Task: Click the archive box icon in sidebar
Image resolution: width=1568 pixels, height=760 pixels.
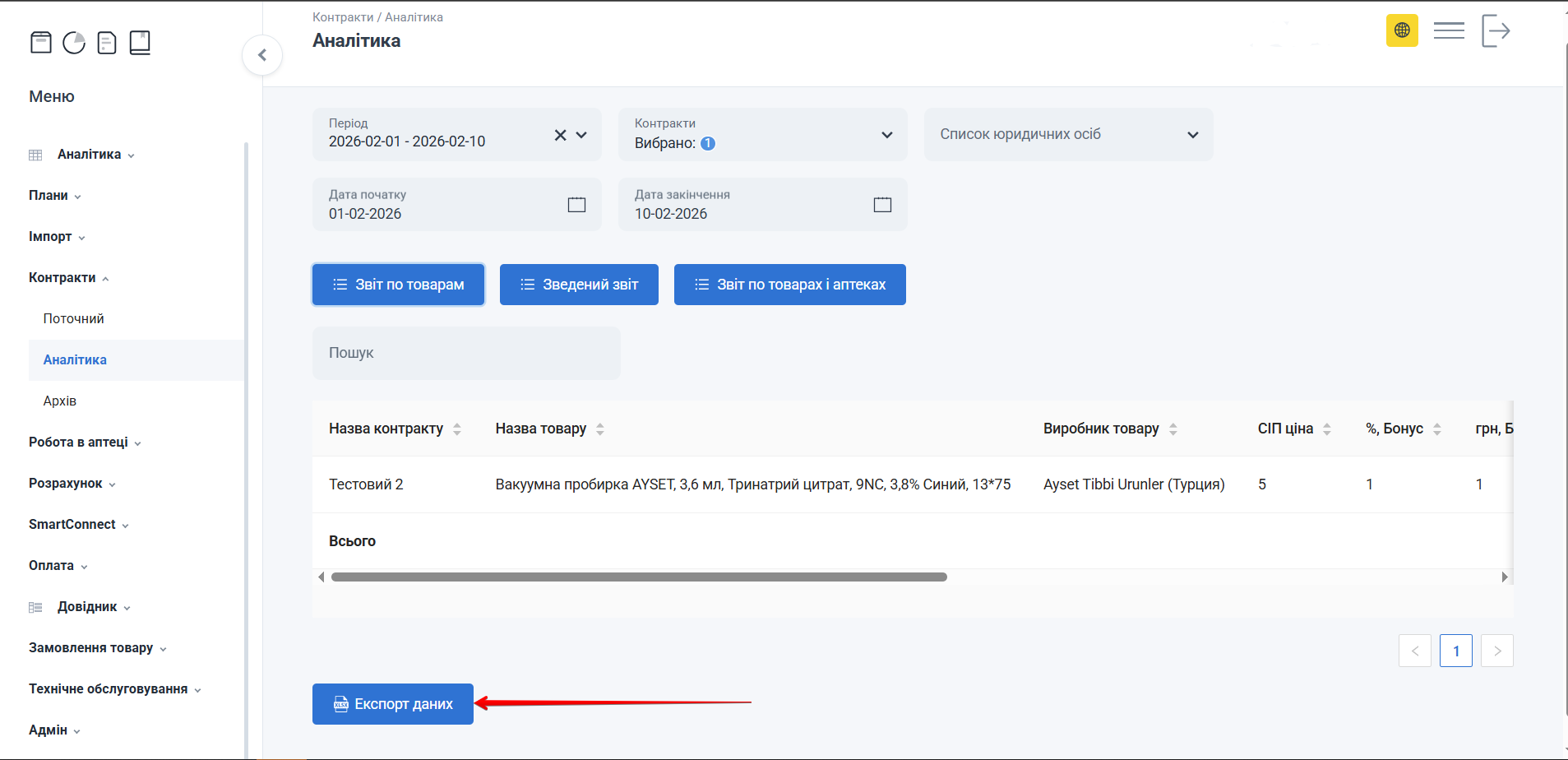Action: [40, 42]
